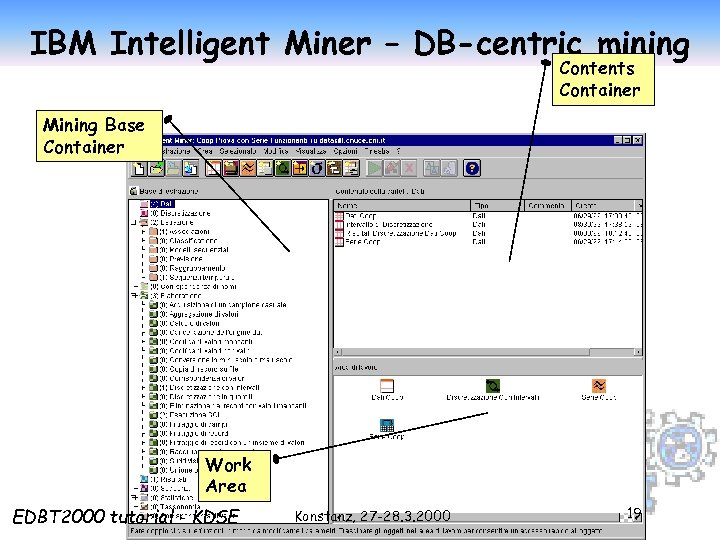Click the greyed-out red stop toolbar icon

tap(392, 169)
